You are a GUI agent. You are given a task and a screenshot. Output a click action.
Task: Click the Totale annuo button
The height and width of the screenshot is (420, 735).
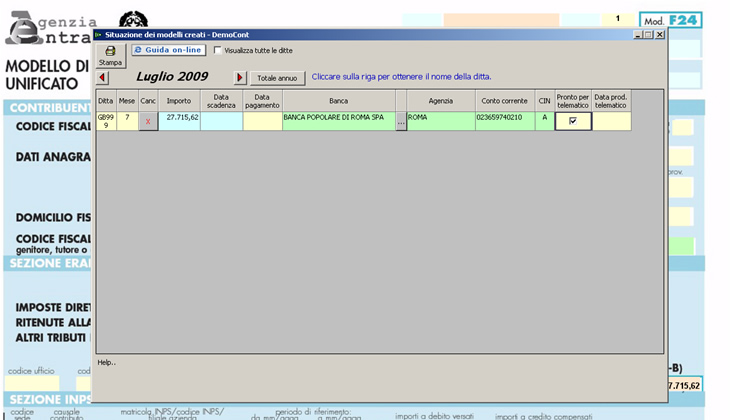point(277,77)
